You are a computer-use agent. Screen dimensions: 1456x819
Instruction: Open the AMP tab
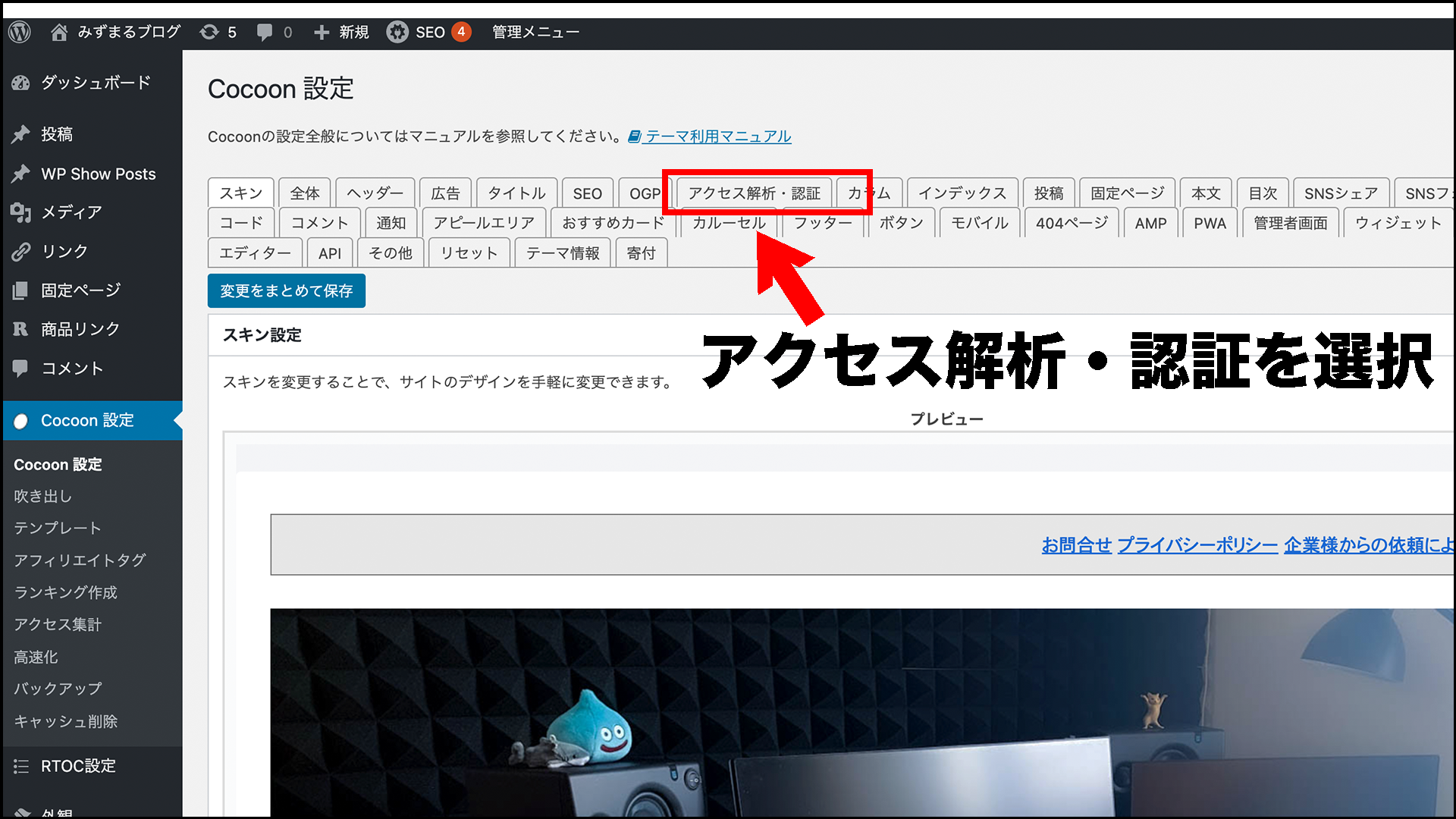pyautogui.click(x=1150, y=223)
